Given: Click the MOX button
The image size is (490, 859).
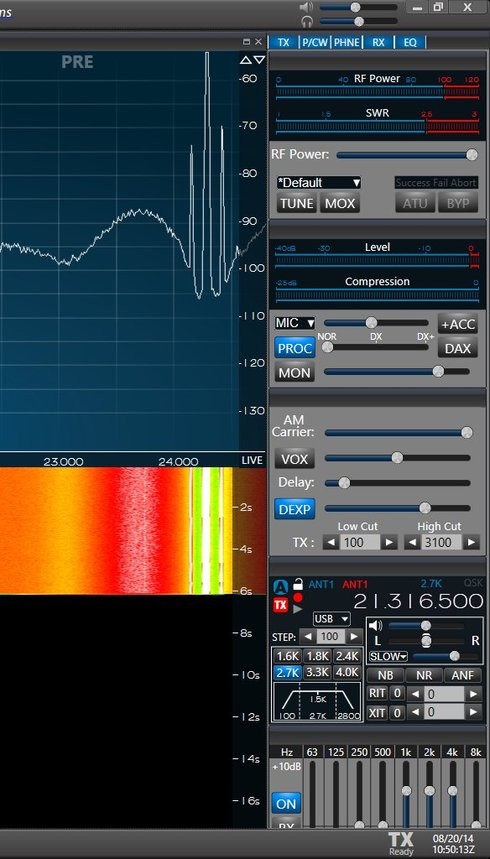Looking at the screenshot, I should pyautogui.click(x=340, y=203).
